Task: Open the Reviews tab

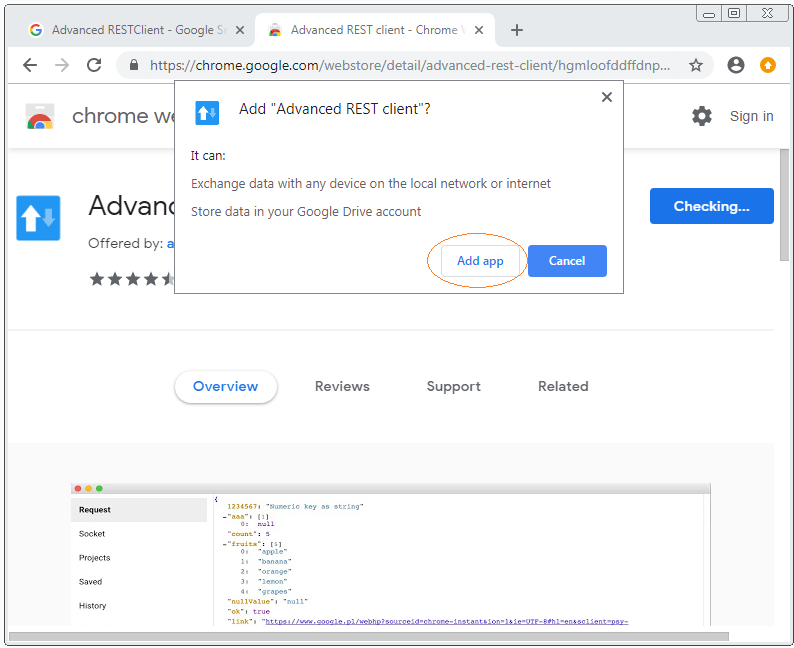Action: [x=342, y=387]
